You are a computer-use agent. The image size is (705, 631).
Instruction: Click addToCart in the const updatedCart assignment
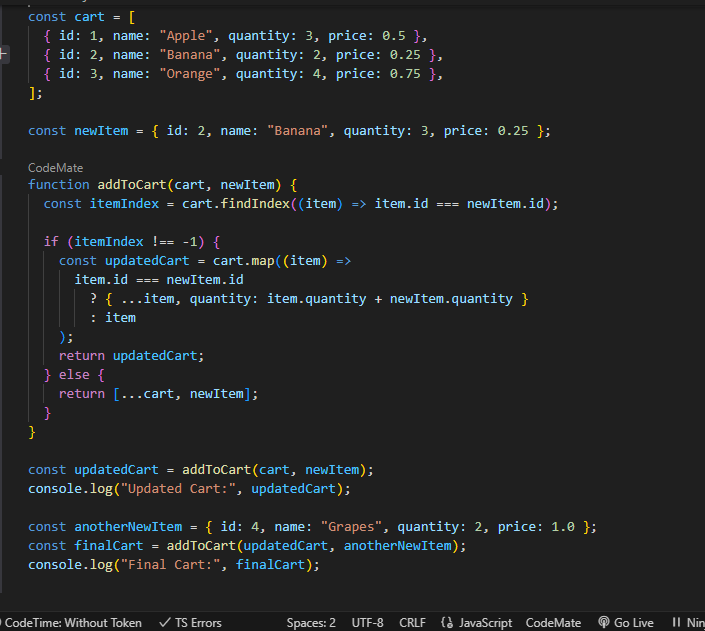click(216, 470)
